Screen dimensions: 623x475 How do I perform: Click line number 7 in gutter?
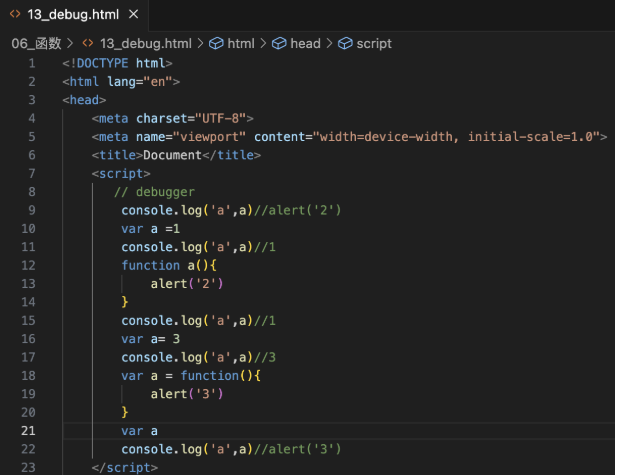(31, 174)
